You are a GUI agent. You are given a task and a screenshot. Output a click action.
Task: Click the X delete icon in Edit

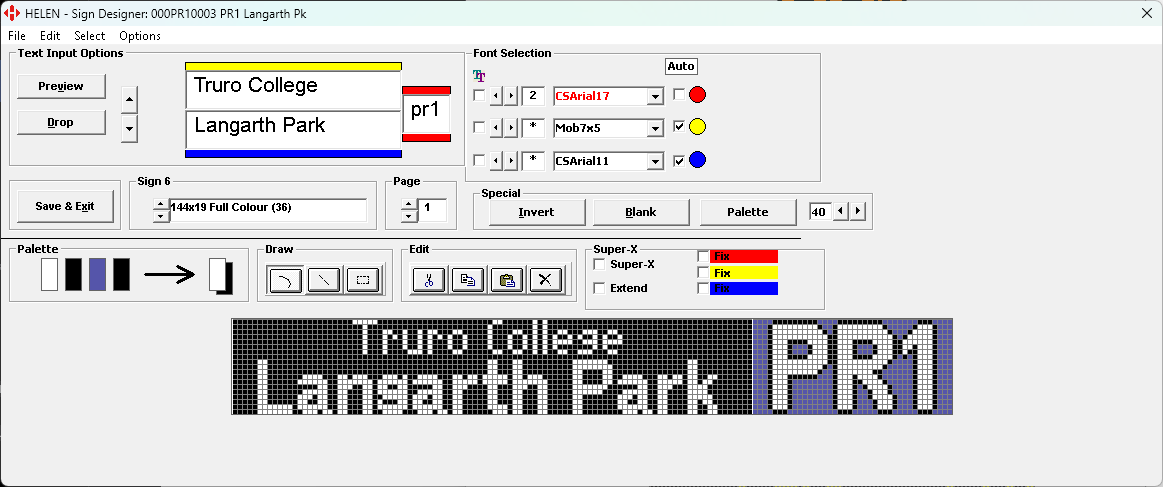(545, 280)
